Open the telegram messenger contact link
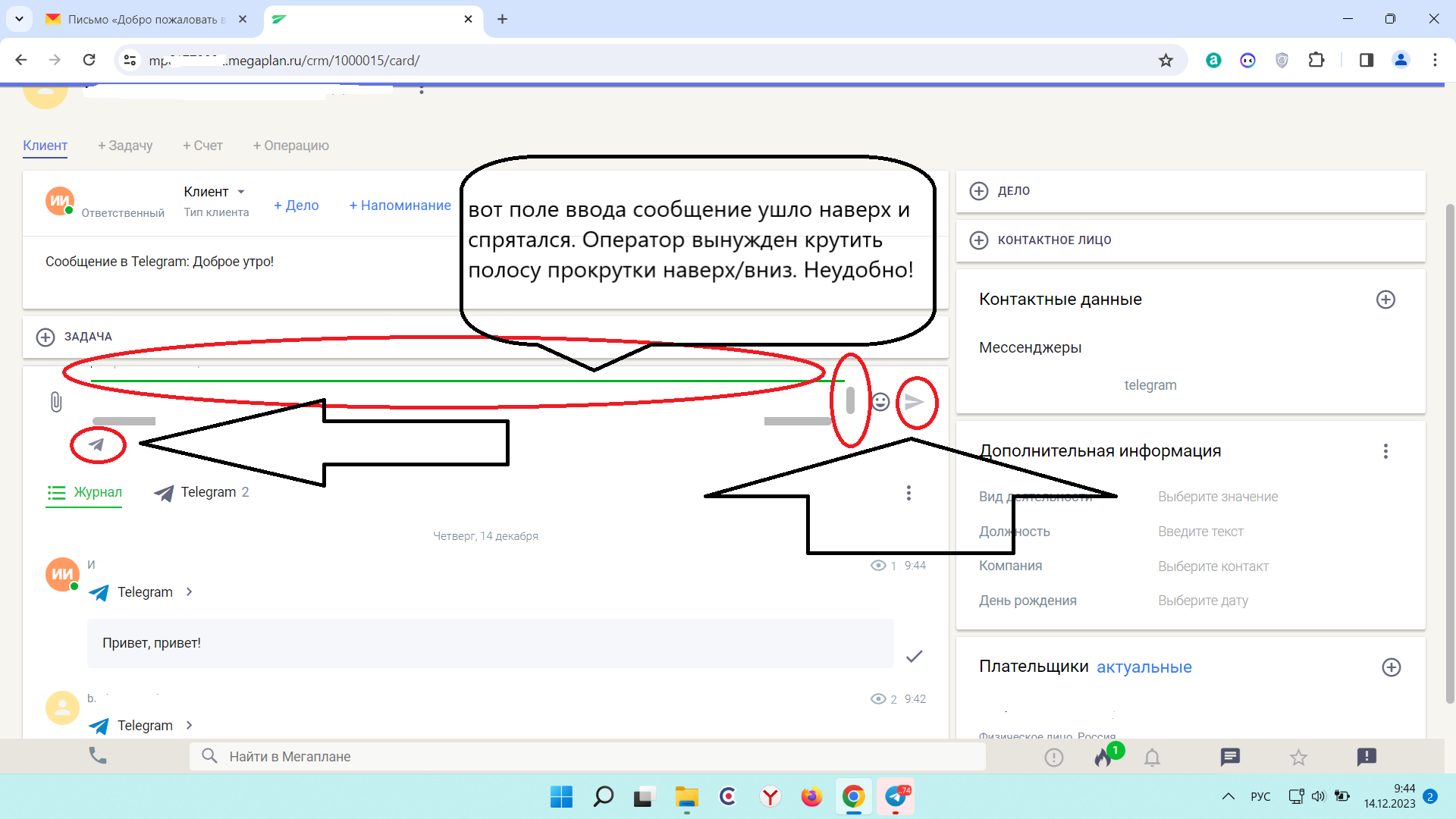Viewport: 1456px width, 819px height. tap(1150, 385)
